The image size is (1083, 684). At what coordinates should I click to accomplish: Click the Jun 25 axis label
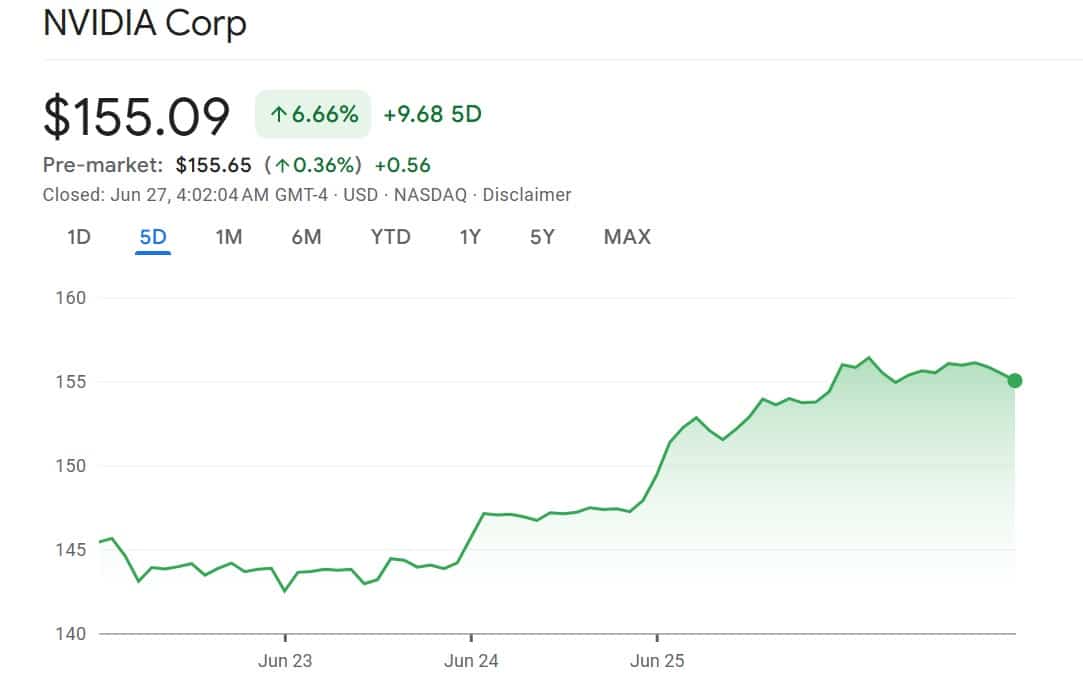point(657,661)
